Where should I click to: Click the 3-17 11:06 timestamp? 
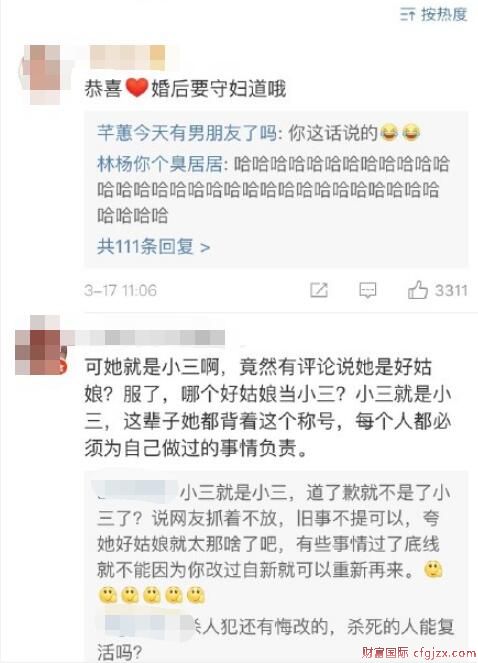121,290
